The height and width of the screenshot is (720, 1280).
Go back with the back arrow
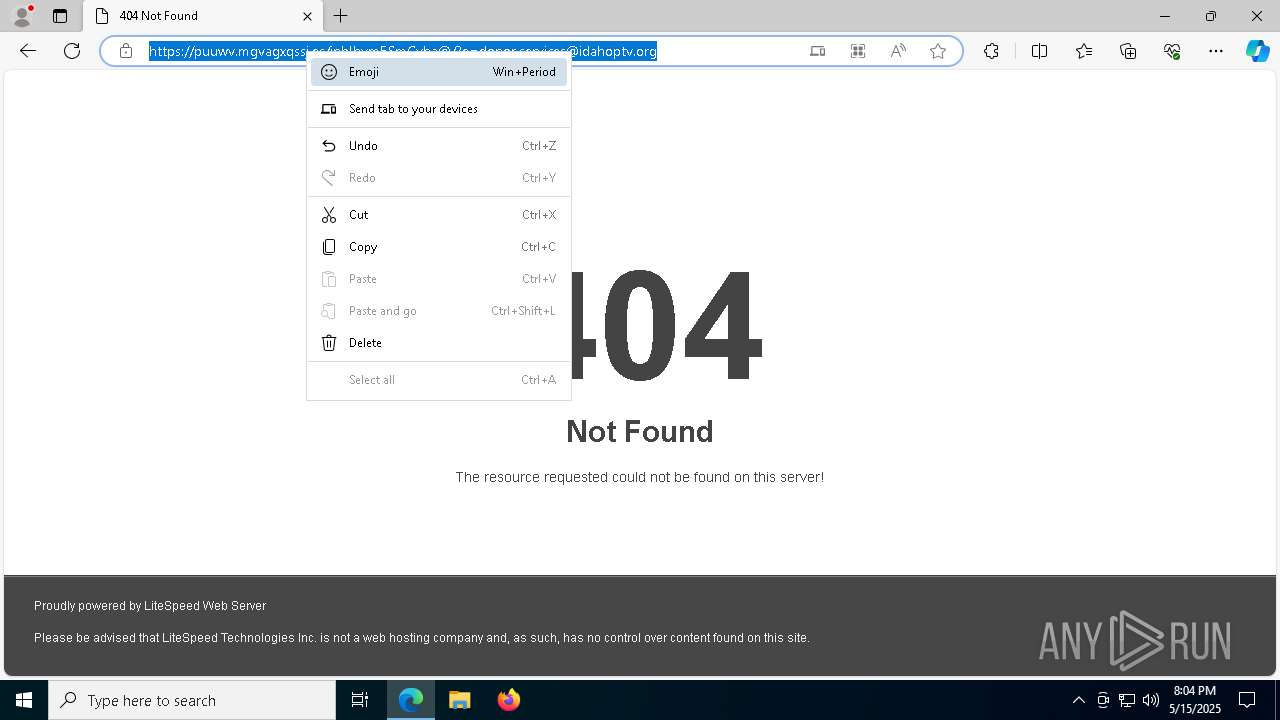point(28,51)
